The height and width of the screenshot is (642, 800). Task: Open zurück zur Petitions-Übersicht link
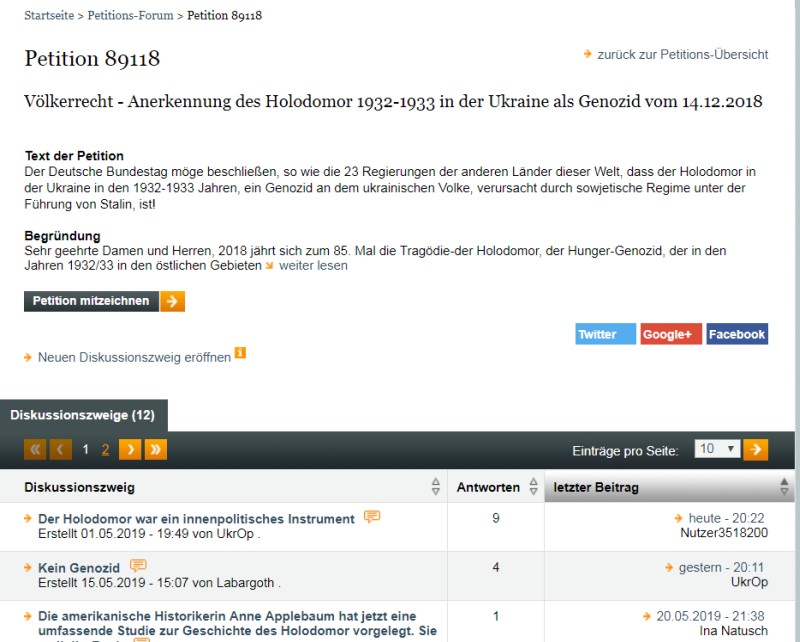(x=682, y=54)
